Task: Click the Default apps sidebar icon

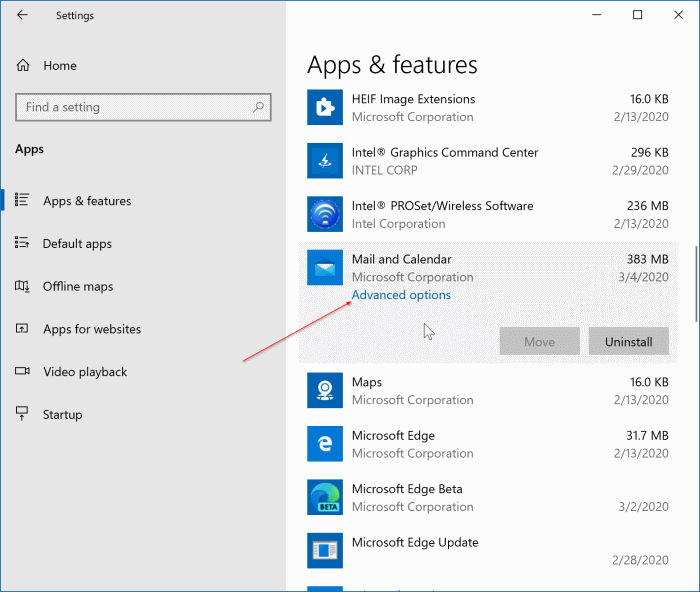Action: pos(22,242)
